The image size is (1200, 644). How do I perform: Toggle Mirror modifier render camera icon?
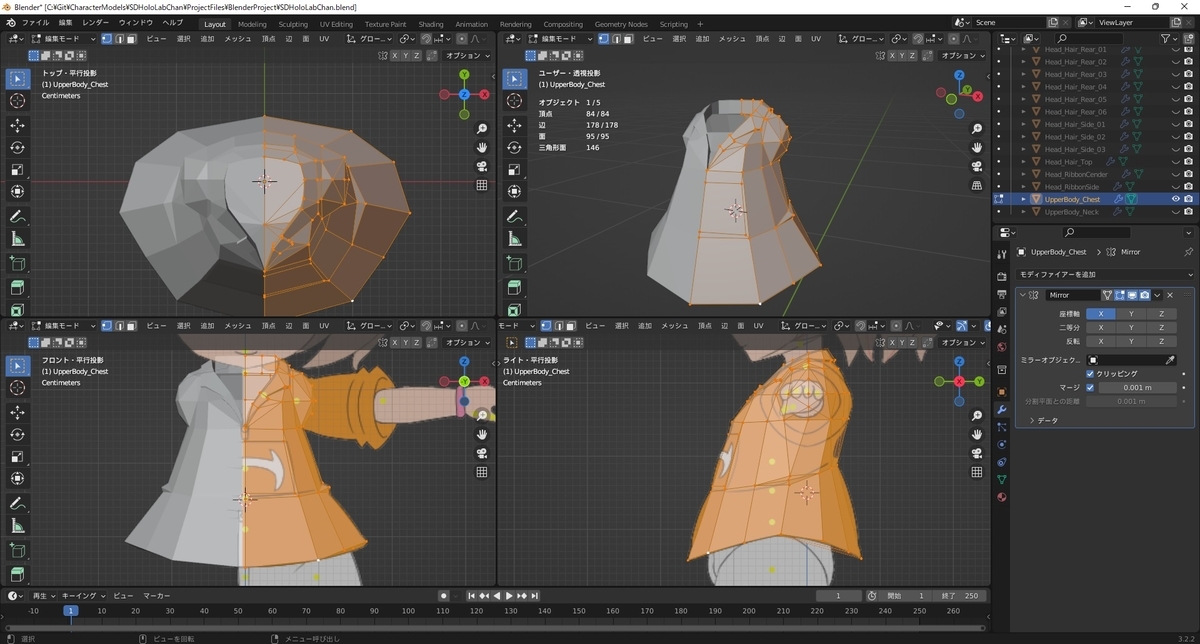[x=1144, y=295]
